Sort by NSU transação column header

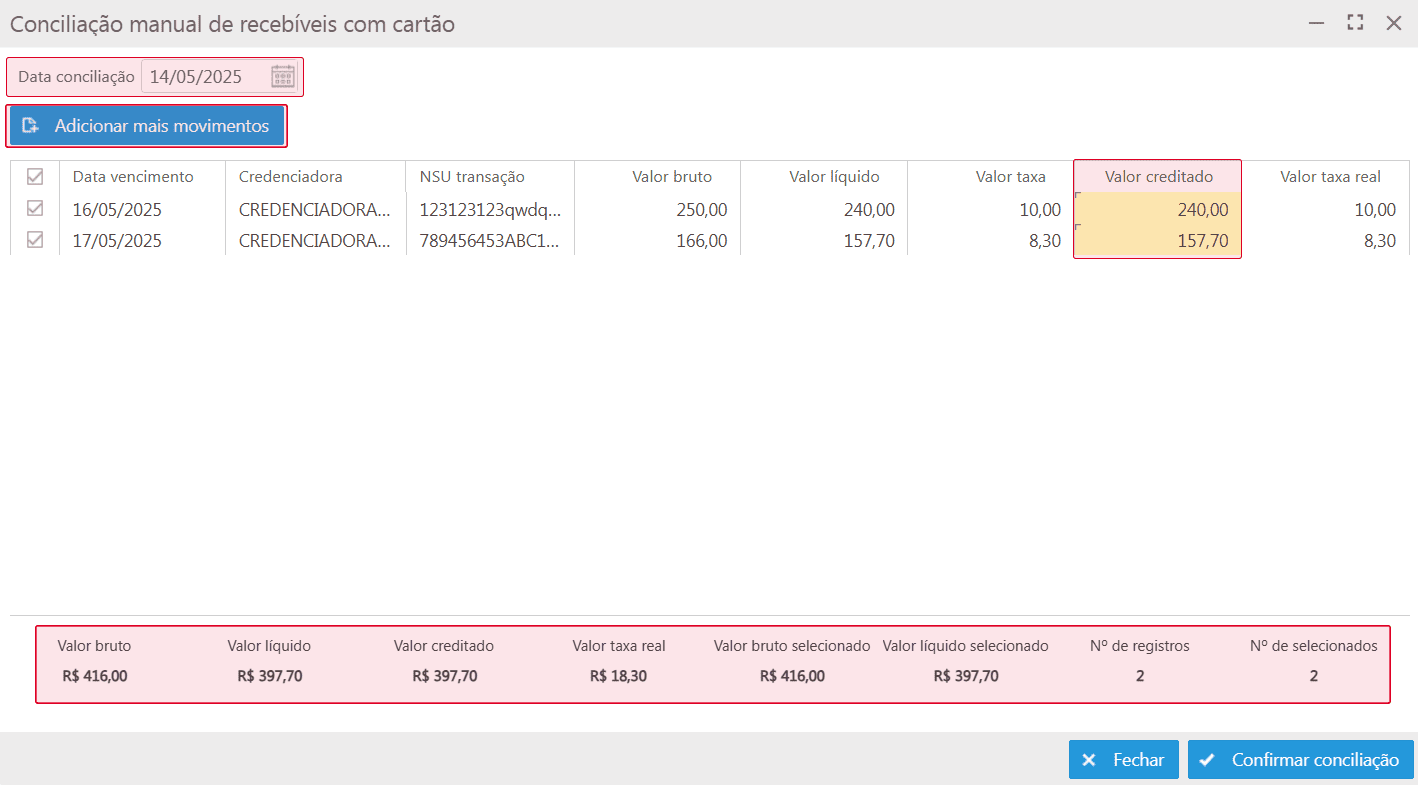click(472, 177)
